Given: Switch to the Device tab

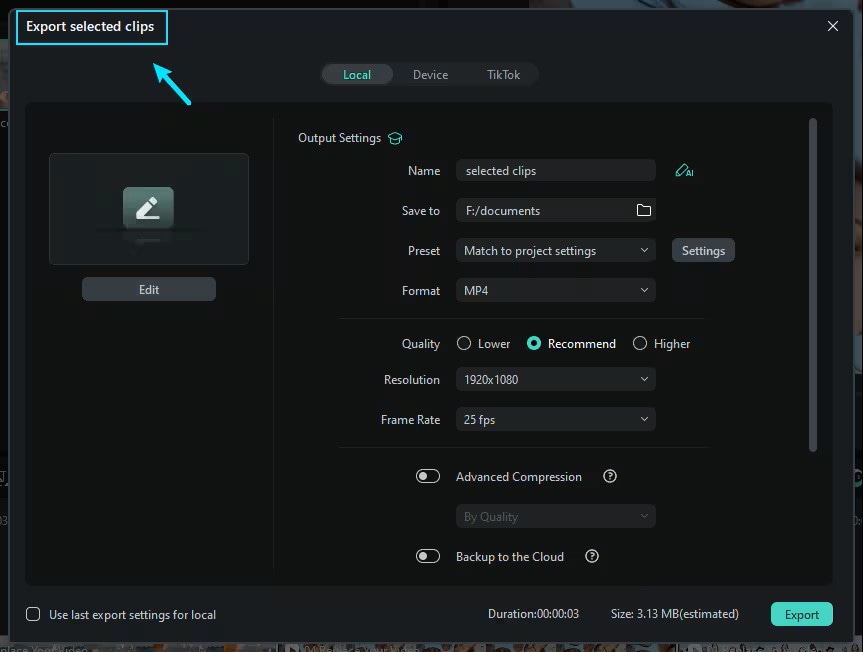Looking at the screenshot, I should point(430,74).
